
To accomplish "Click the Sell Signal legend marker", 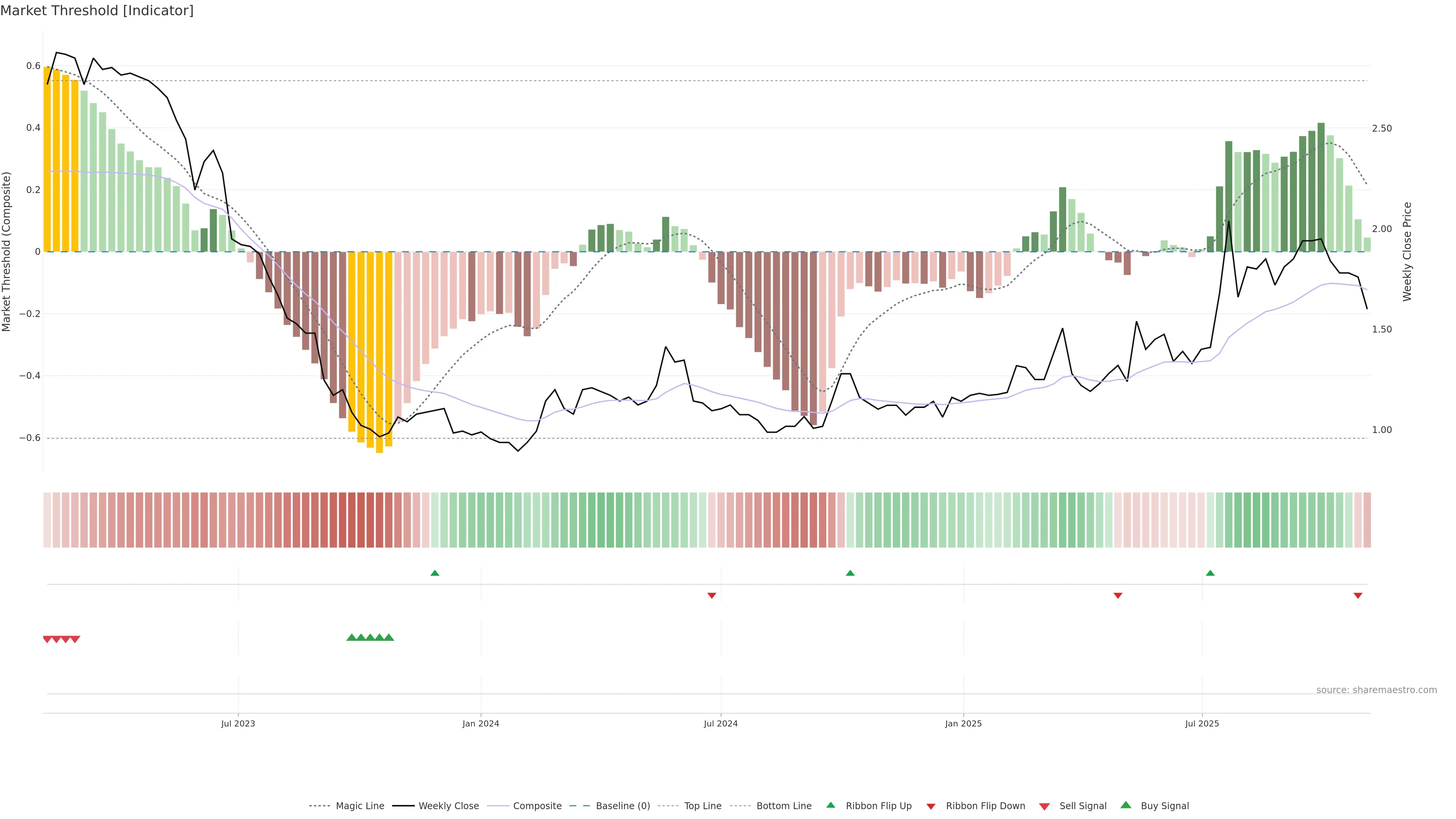I will point(1045,806).
